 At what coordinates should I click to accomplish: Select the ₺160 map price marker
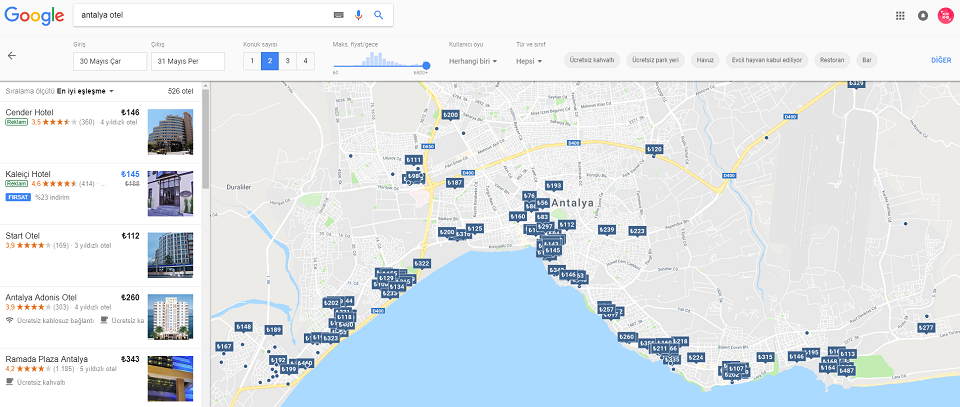click(x=517, y=216)
